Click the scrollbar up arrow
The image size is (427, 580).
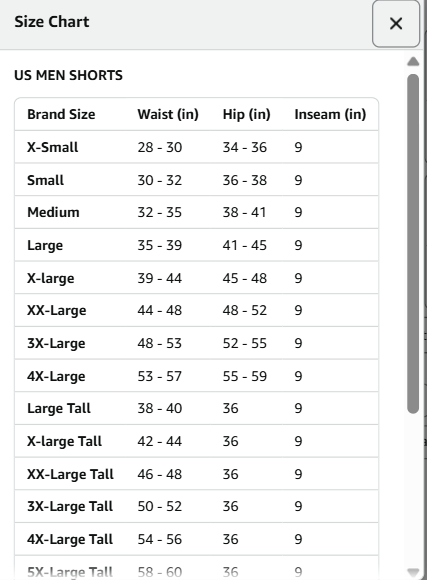[x=413, y=62]
